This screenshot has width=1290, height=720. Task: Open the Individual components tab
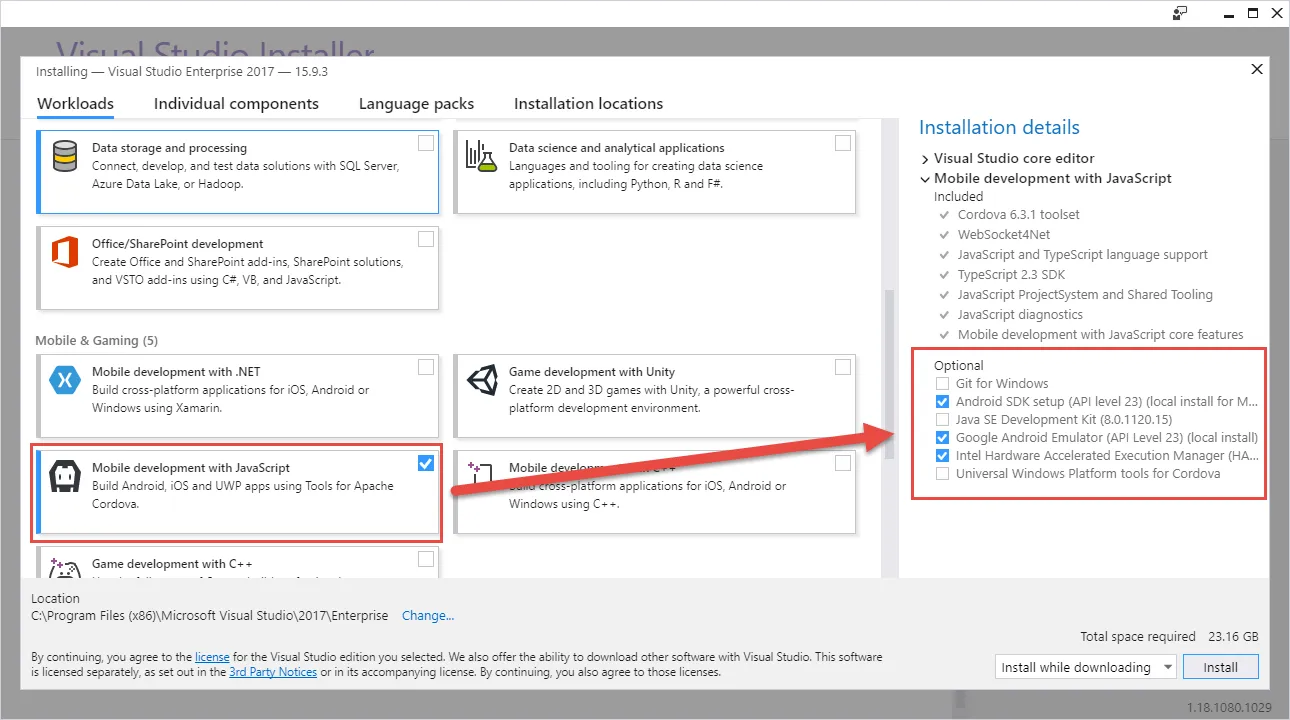click(236, 104)
